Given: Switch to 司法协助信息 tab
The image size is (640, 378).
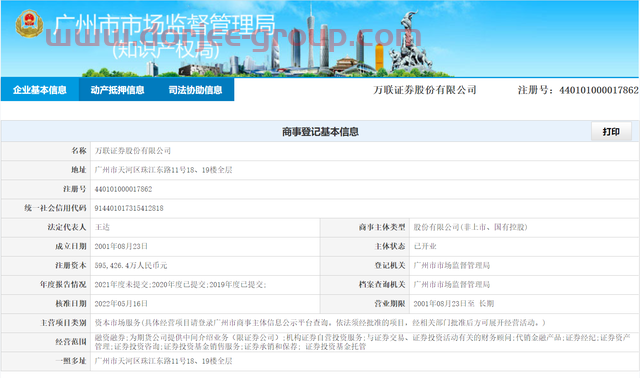Looking at the screenshot, I should click(x=195, y=90).
